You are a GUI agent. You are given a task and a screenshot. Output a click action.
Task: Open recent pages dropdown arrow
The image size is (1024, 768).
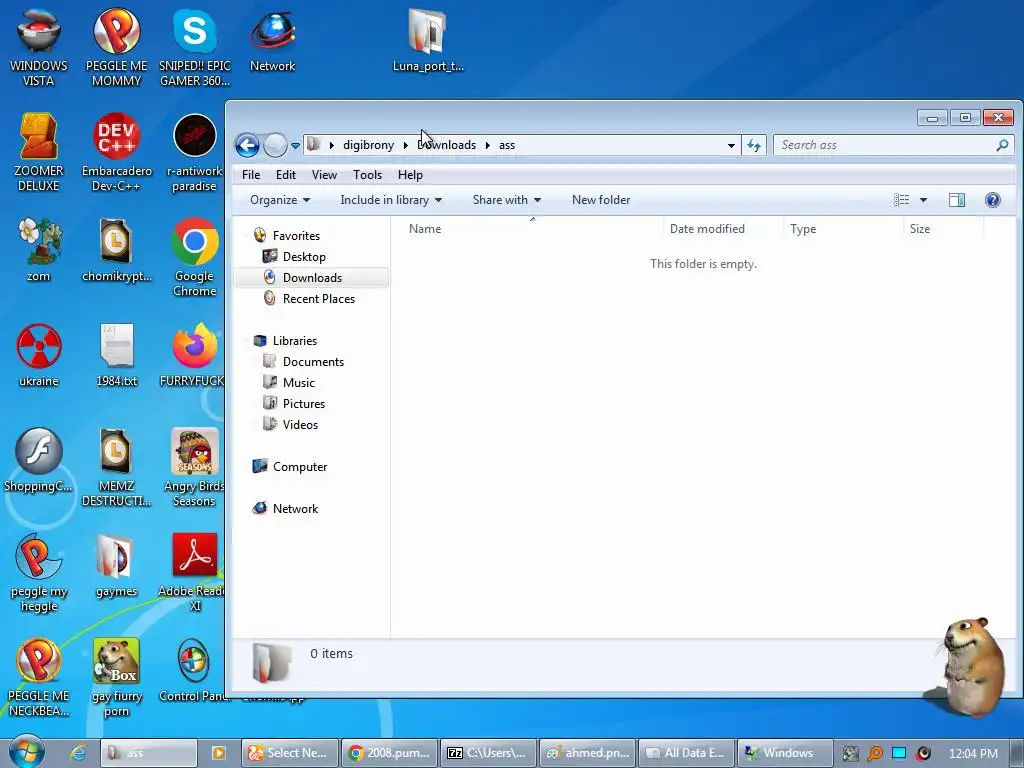pos(295,146)
